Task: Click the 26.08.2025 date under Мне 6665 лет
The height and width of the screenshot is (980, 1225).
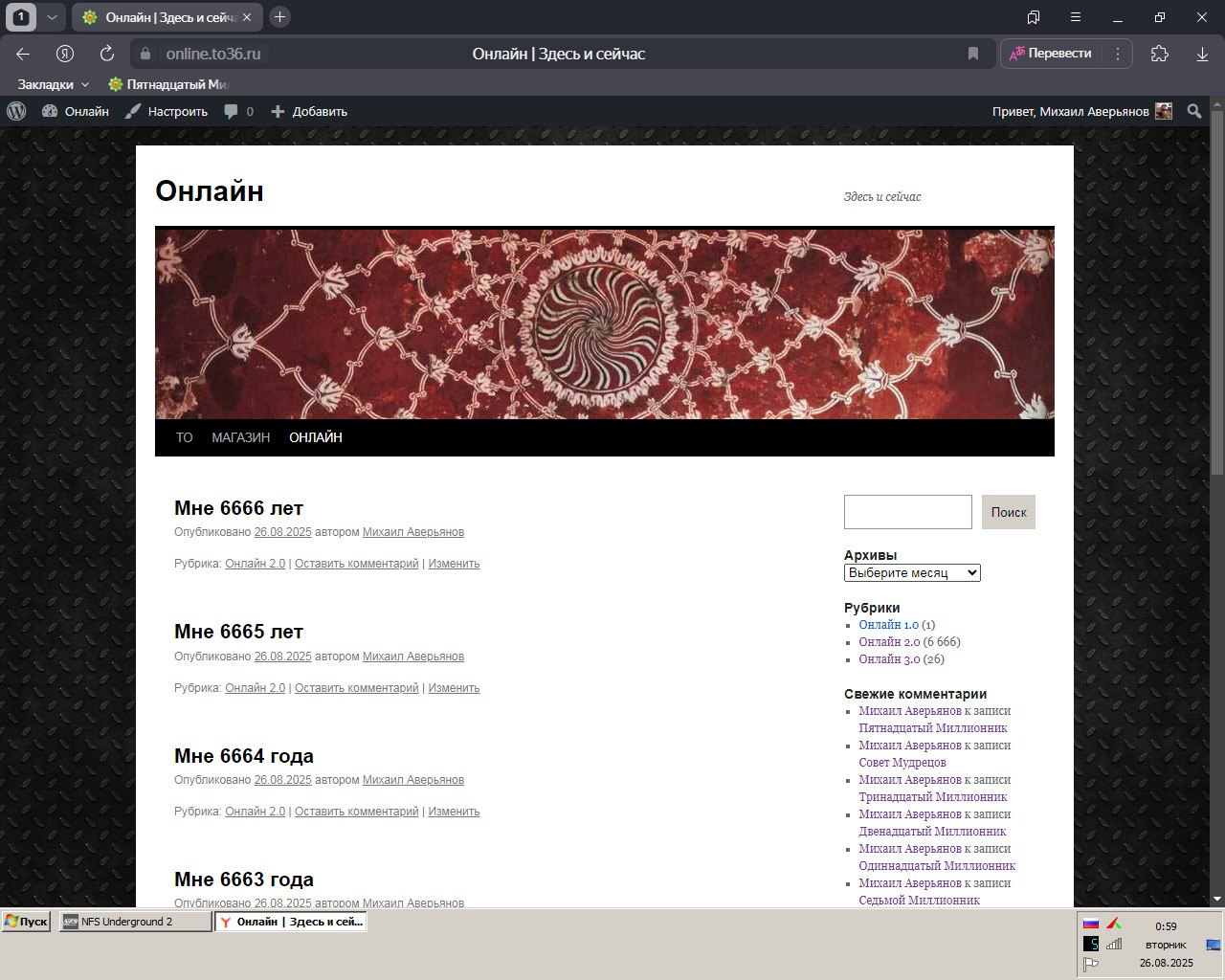Action: (283, 657)
